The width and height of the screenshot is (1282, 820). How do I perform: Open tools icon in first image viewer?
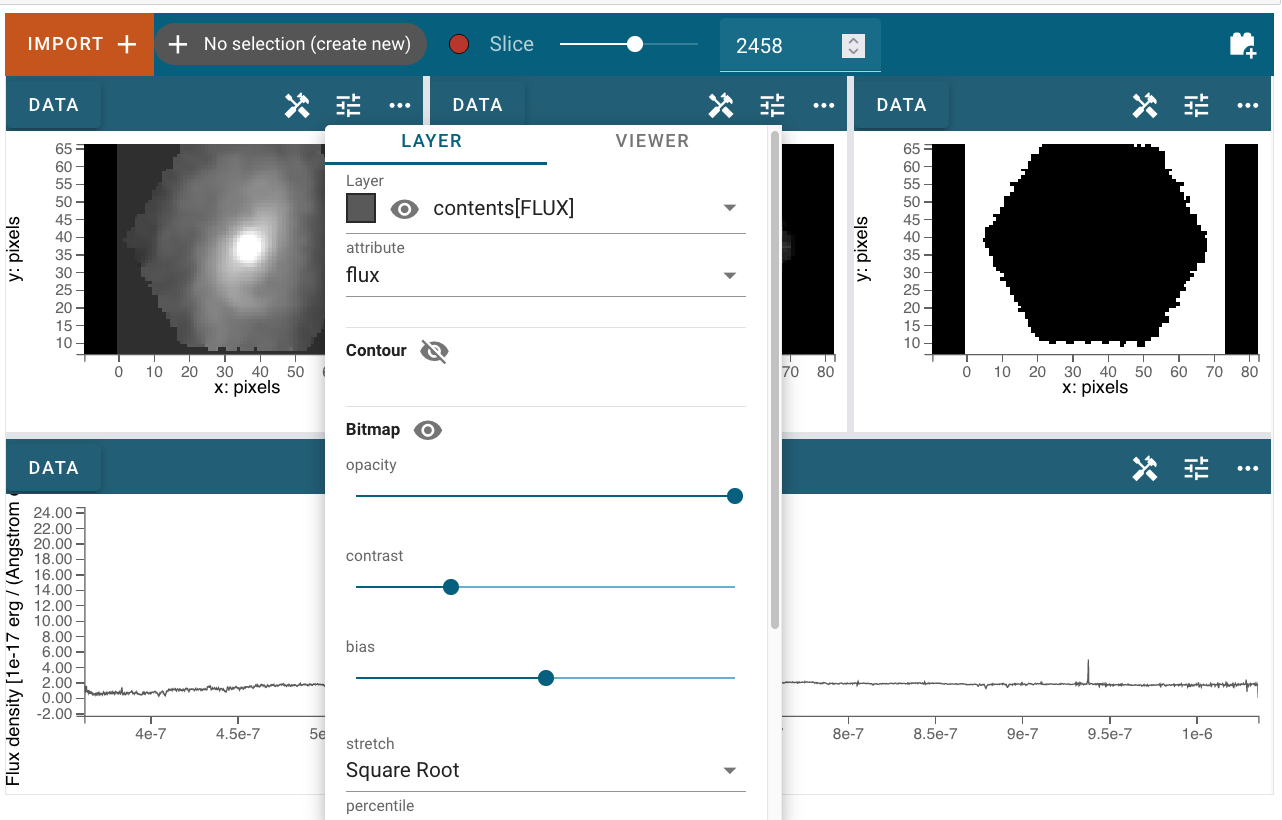pyautogui.click(x=297, y=105)
